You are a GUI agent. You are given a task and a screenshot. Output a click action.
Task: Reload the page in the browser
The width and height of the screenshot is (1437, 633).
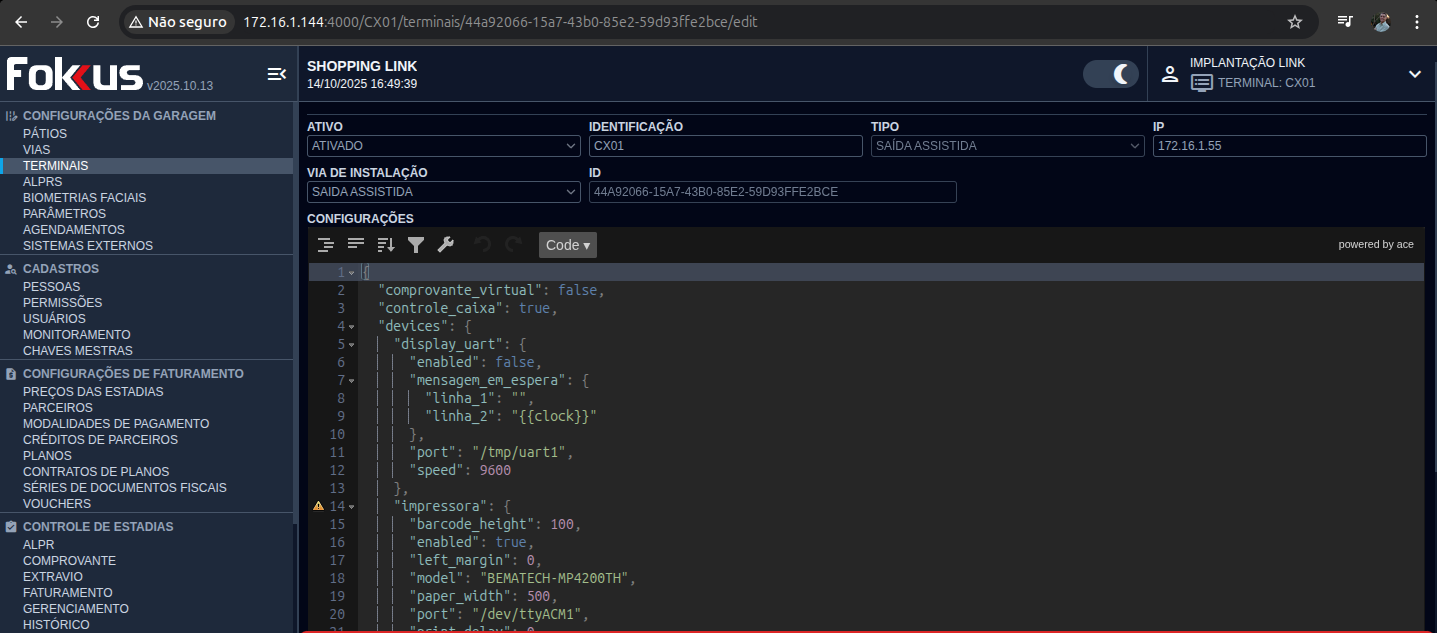pyautogui.click(x=93, y=22)
